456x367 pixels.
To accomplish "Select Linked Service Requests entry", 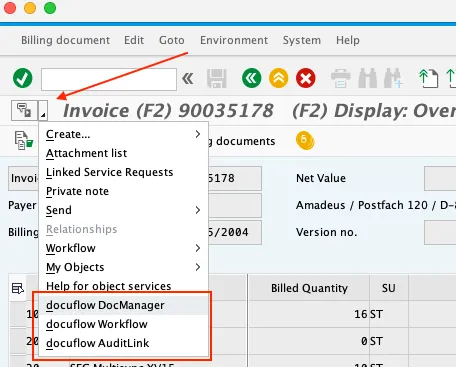I will click(x=123, y=172).
